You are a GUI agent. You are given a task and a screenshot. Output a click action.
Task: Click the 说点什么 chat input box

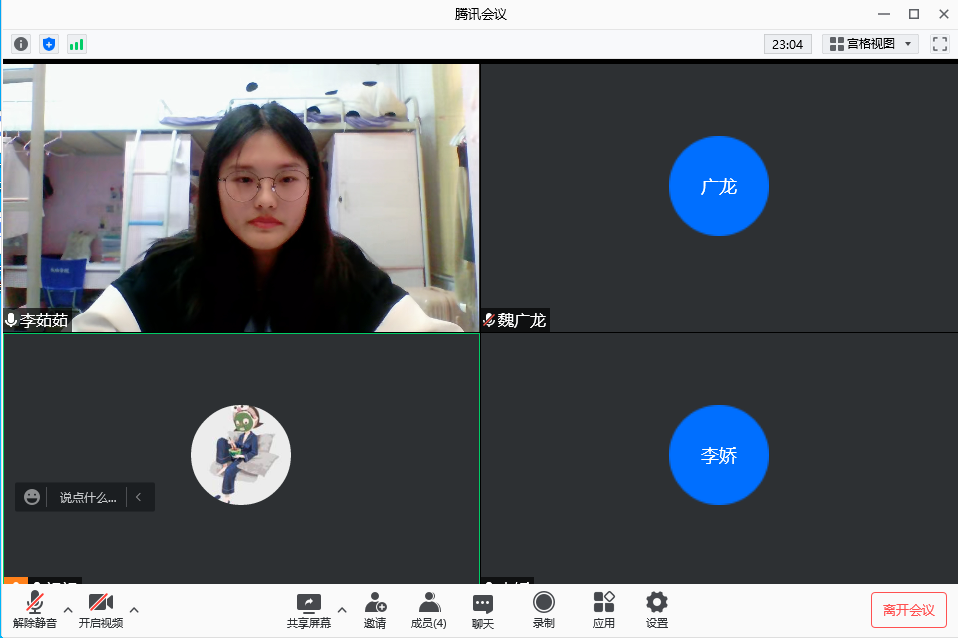coord(87,497)
